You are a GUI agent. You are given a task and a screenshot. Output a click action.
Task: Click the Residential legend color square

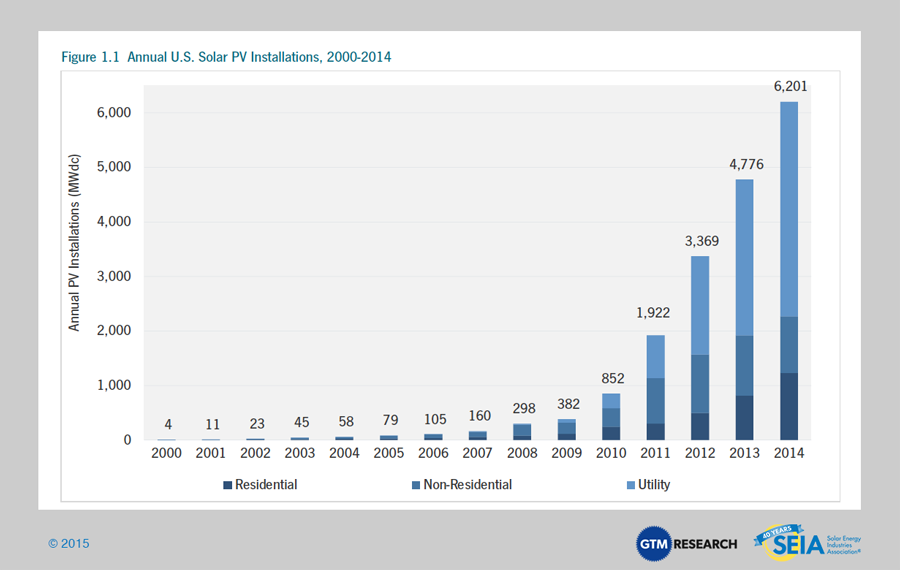click(228, 485)
